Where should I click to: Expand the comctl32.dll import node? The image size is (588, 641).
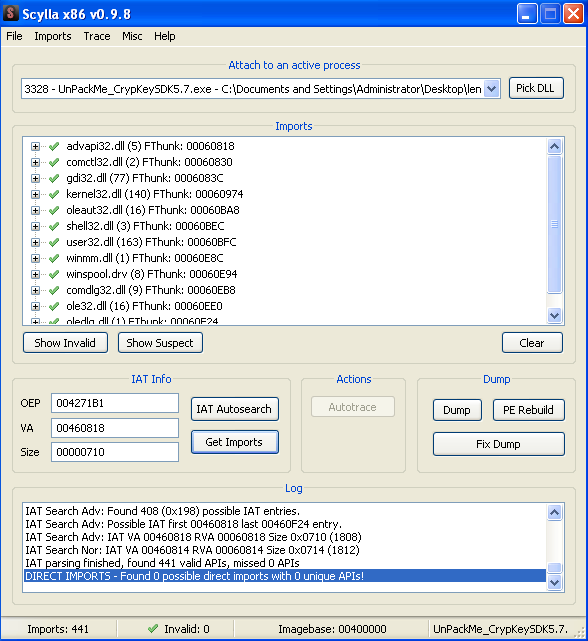click(36, 162)
